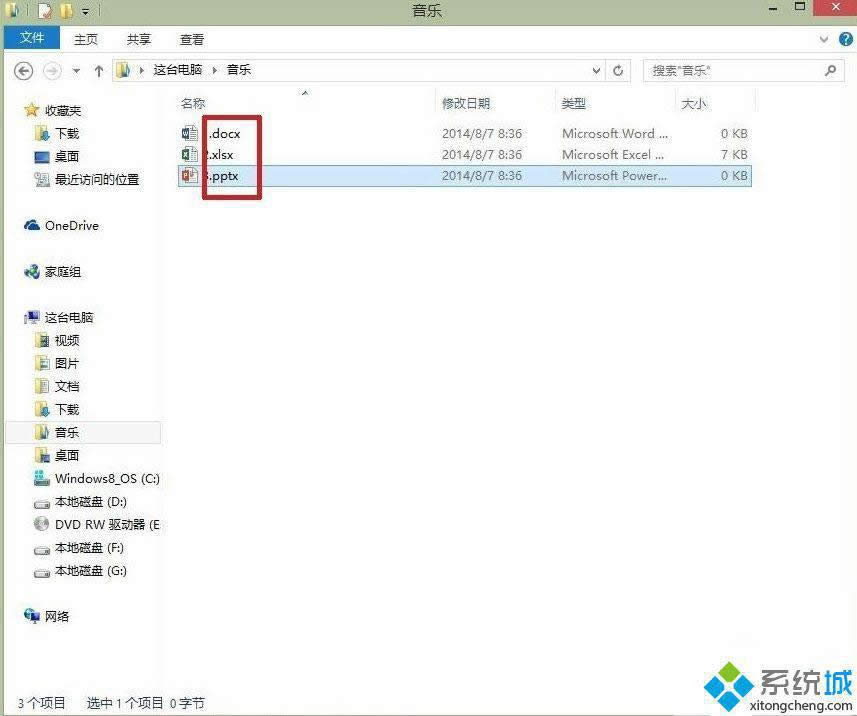Select the 视频 folder in sidebar
Image resolution: width=857 pixels, height=716 pixels.
[67, 340]
